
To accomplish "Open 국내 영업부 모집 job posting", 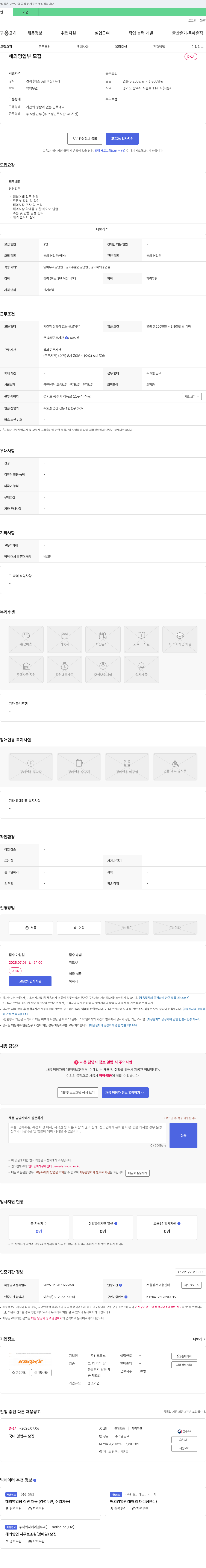I will 22,1436.
